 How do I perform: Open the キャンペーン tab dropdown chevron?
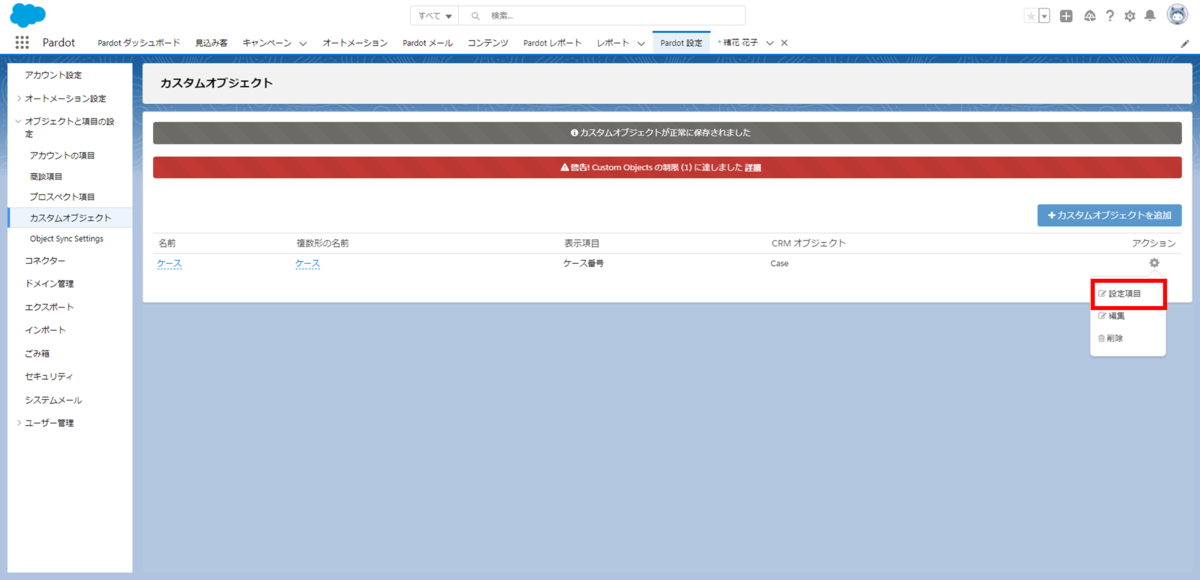pos(303,43)
